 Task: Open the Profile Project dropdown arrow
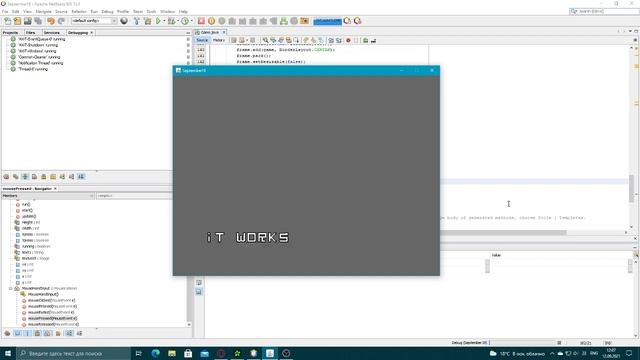191,21
